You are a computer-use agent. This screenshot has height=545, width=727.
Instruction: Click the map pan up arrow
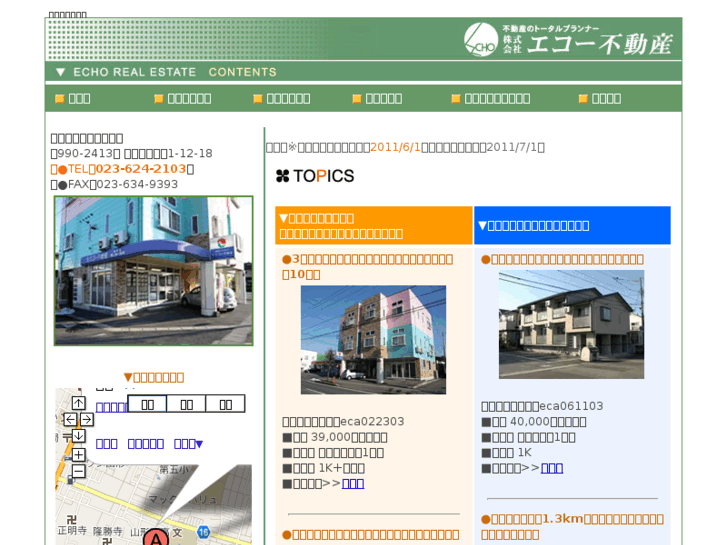point(78,403)
